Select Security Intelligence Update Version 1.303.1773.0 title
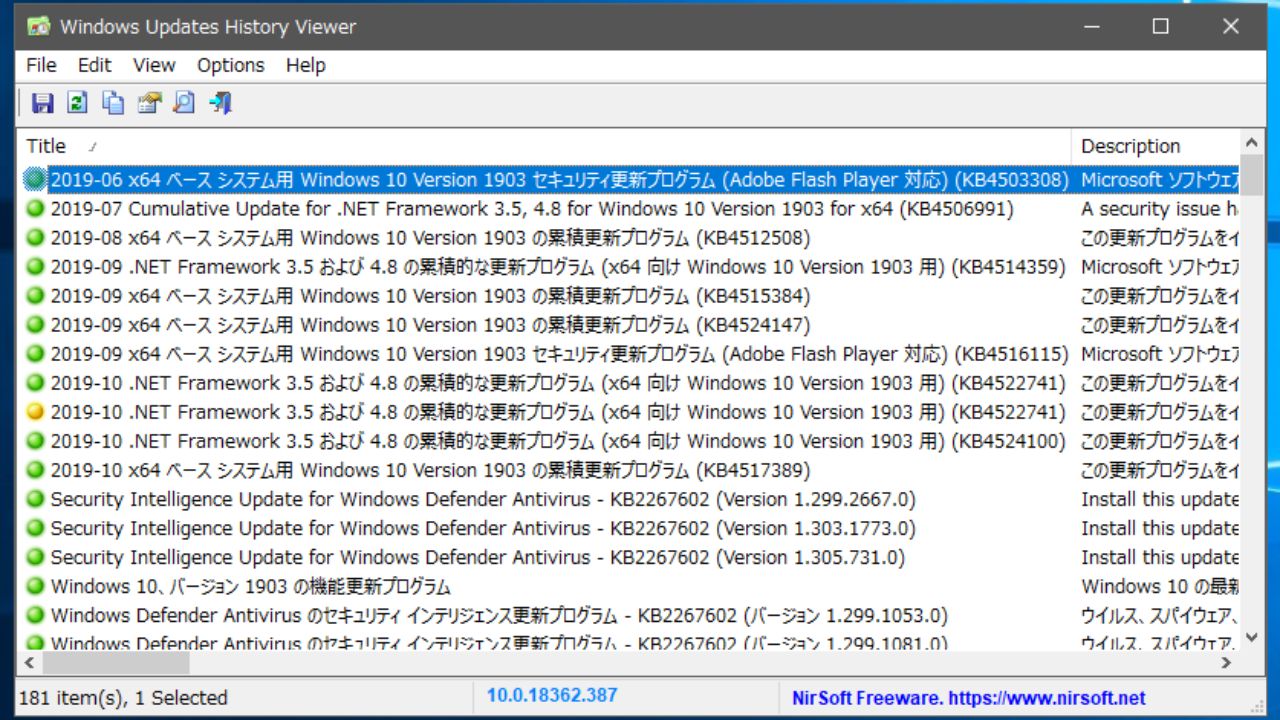 click(x=483, y=528)
